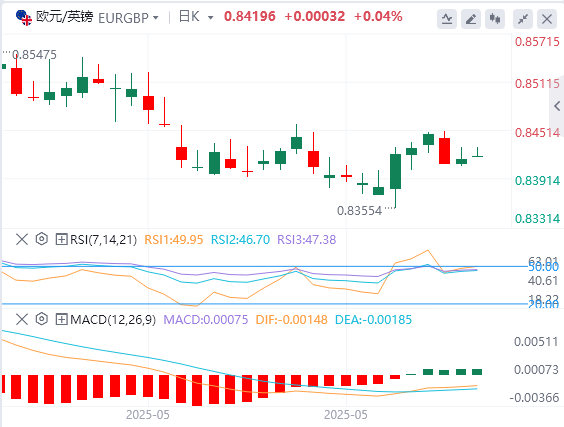Click the EUR/GBP flag icon
Viewport: 564px width, 427px height.
(x=24, y=17)
